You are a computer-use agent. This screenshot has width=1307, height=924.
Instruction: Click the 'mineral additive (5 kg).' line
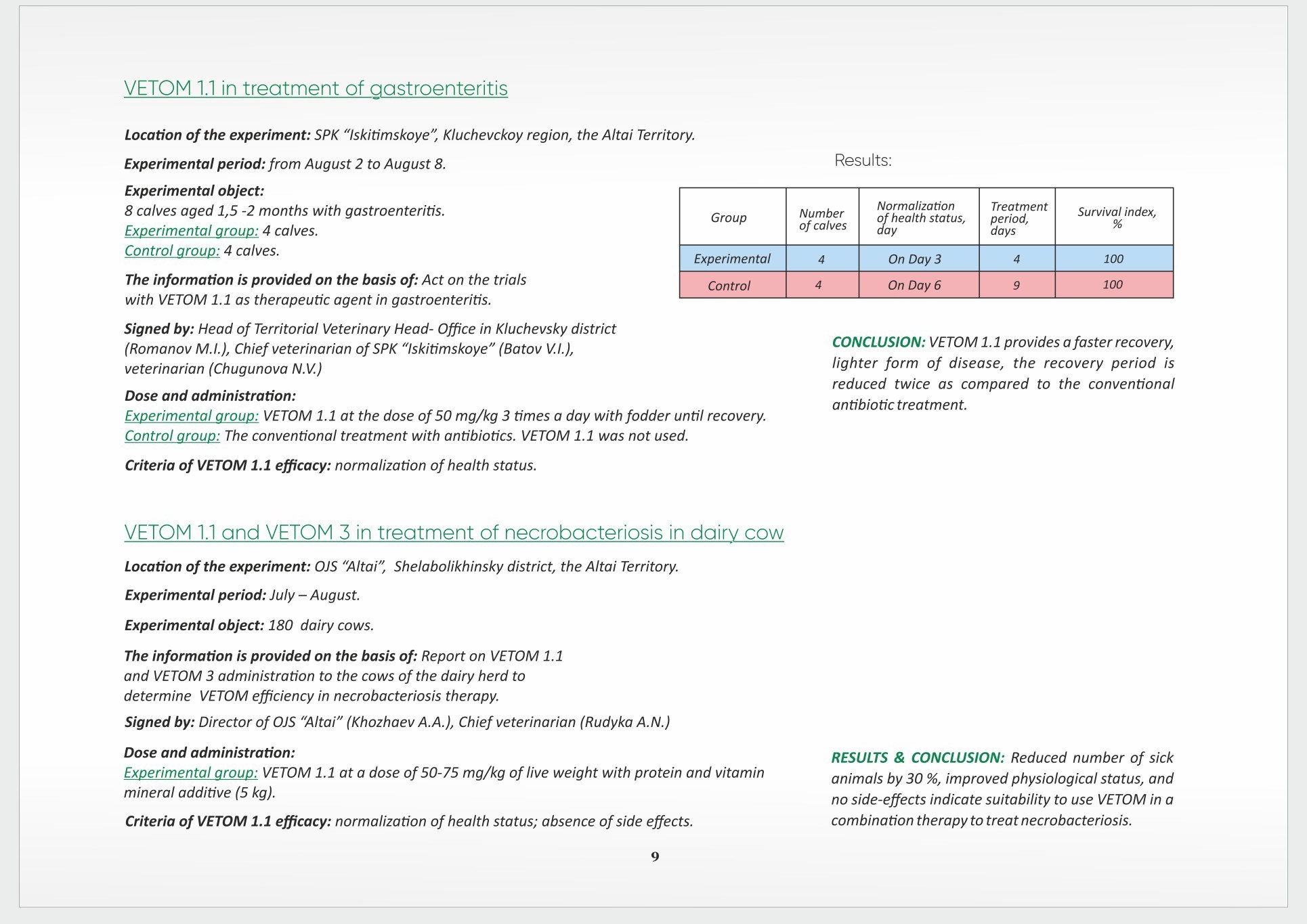pos(200,793)
